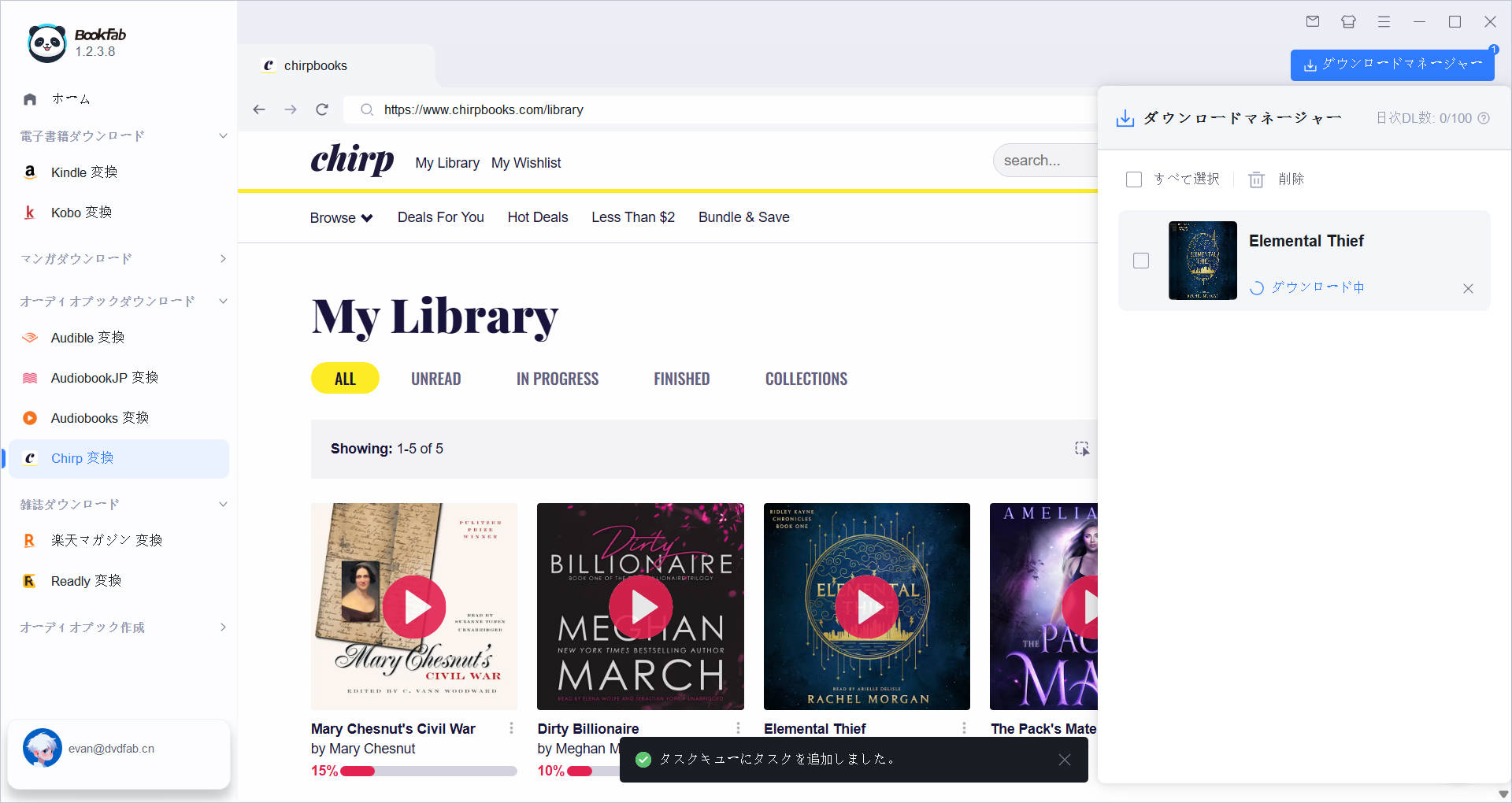1512x803 pixels.
Task: Click the help icon next to 日次DL数
Action: (1484, 118)
